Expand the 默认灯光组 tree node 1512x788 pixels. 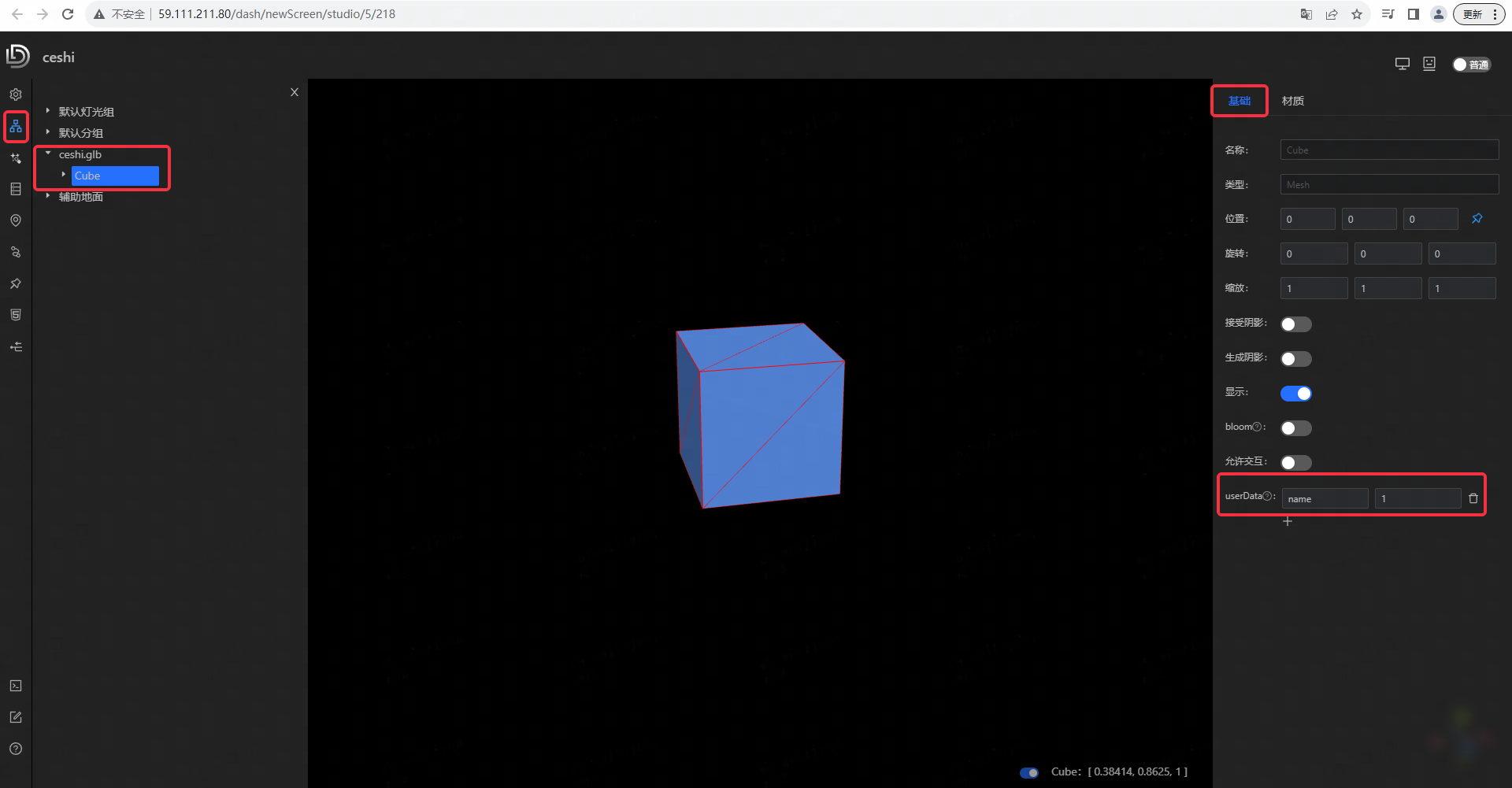(x=48, y=111)
